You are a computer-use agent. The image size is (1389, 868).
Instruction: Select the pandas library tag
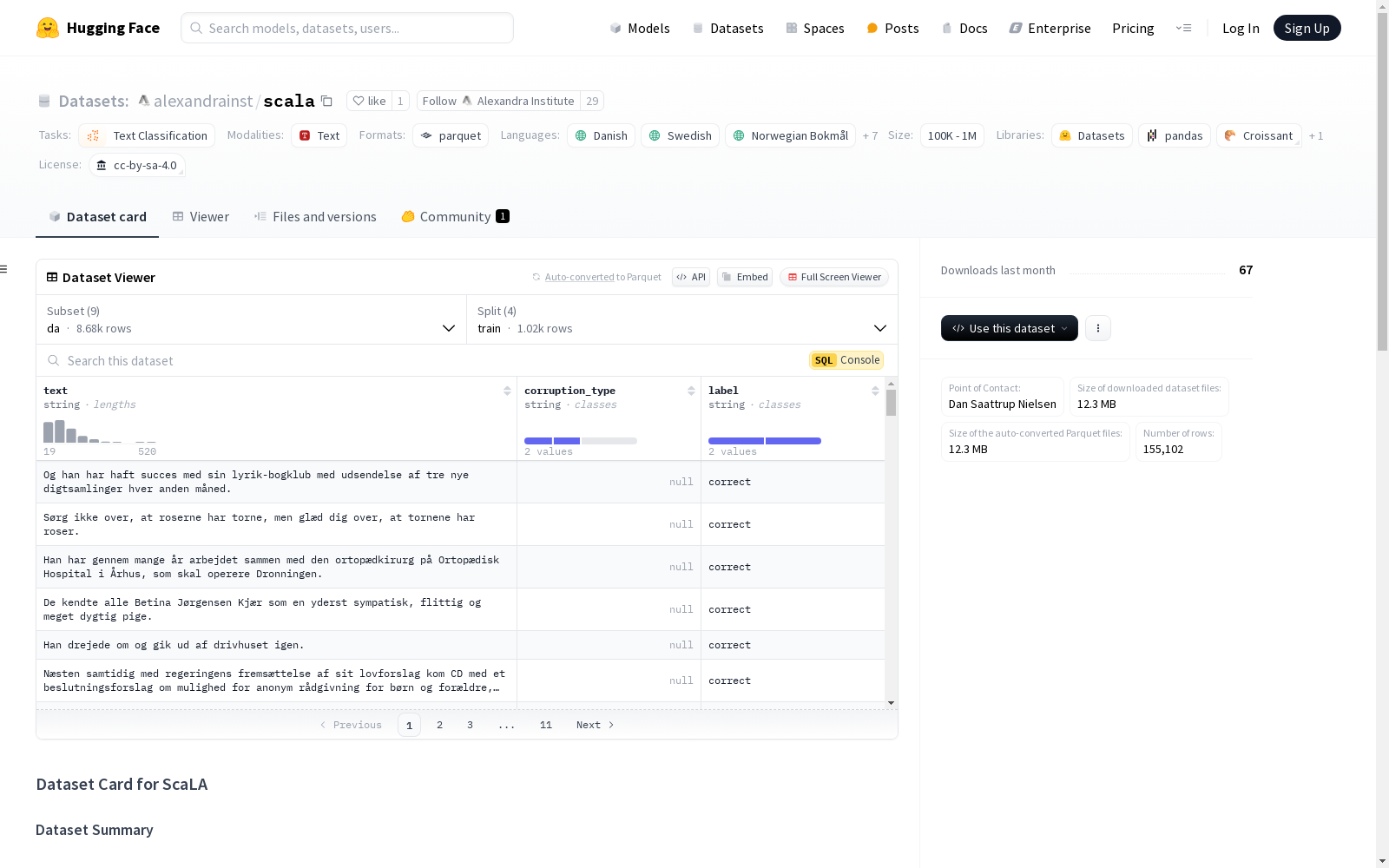pyautogui.click(x=1175, y=135)
